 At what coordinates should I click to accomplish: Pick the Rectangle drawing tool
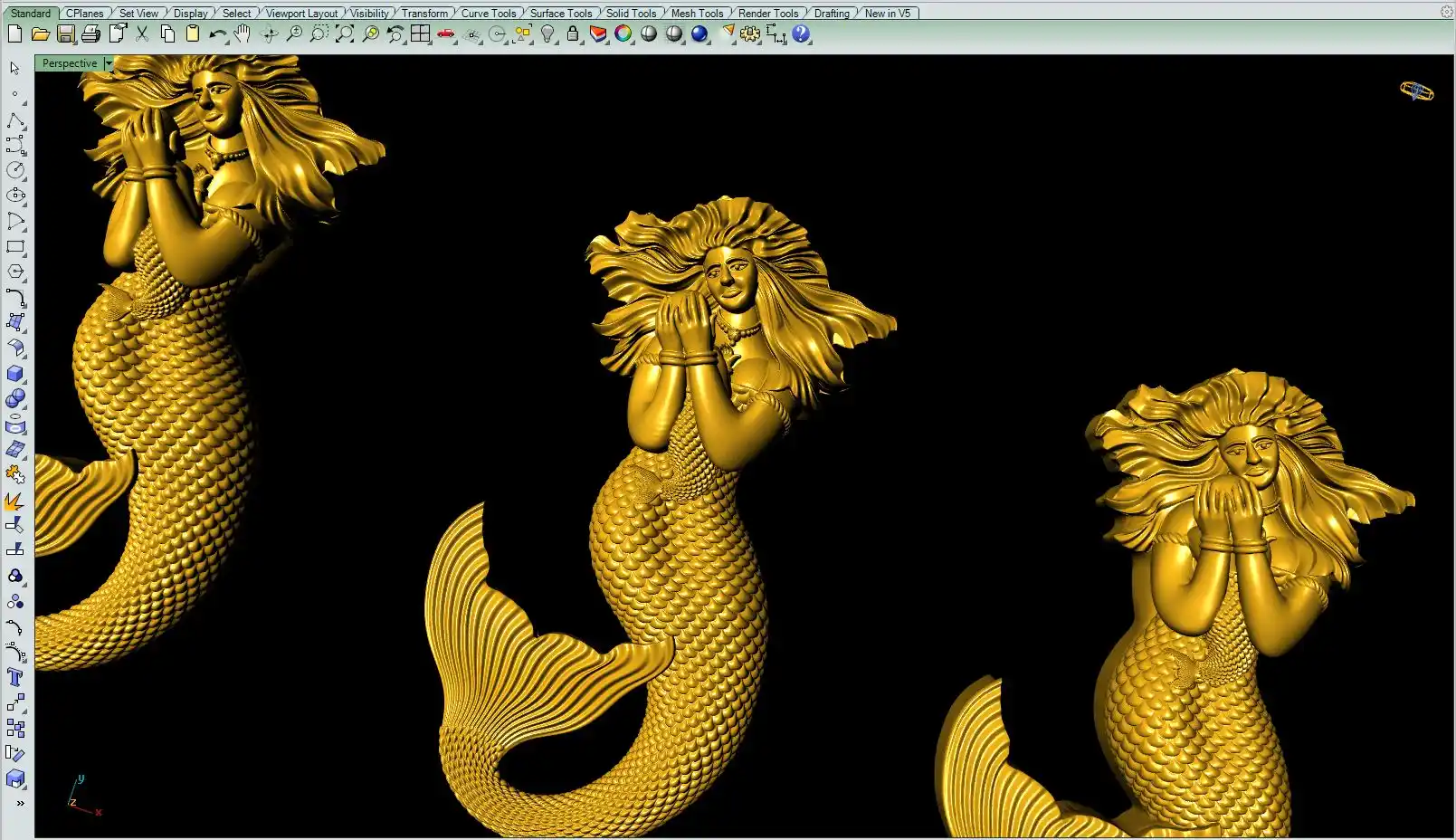point(15,246)
